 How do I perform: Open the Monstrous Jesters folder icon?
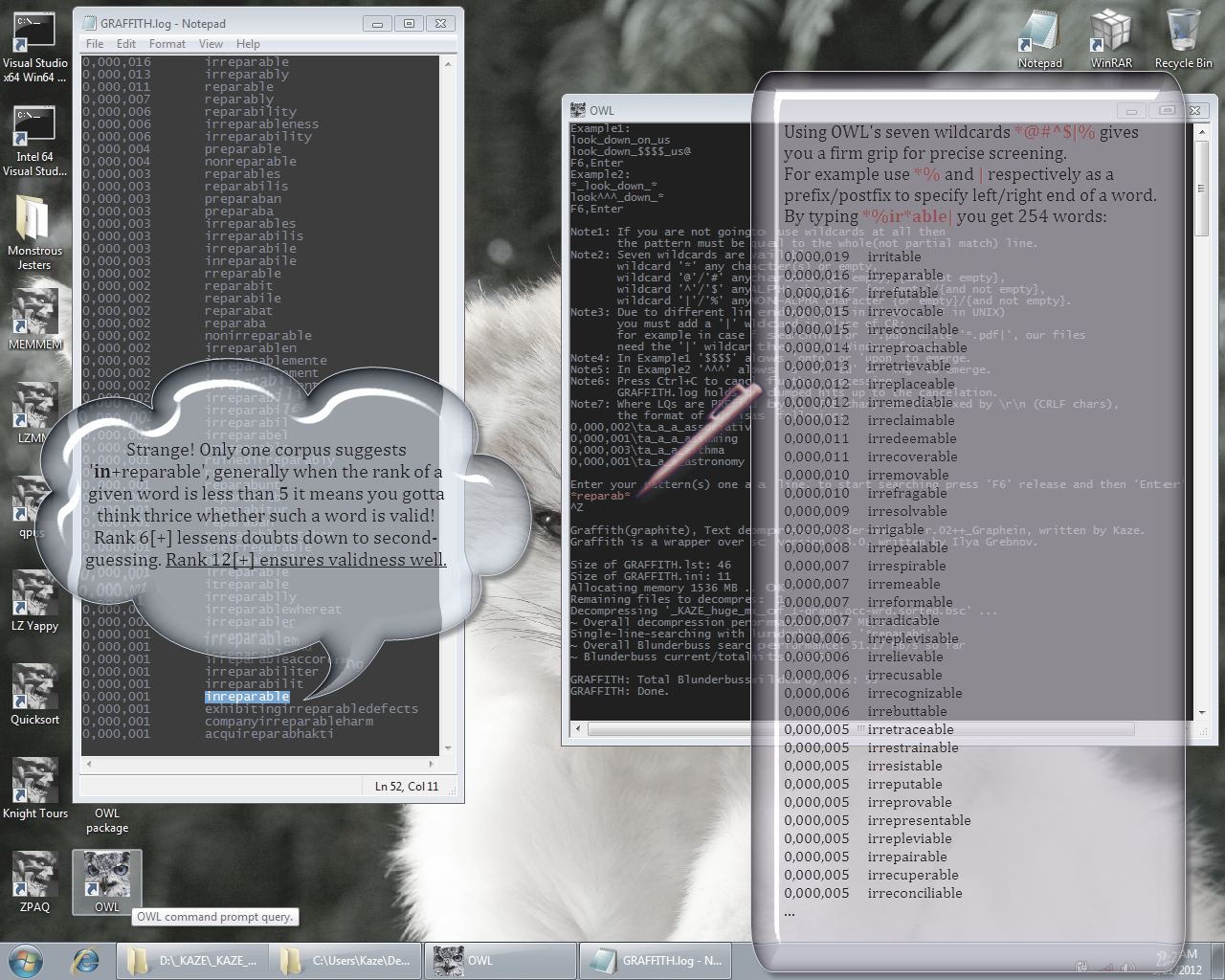[x=34, y=233]
